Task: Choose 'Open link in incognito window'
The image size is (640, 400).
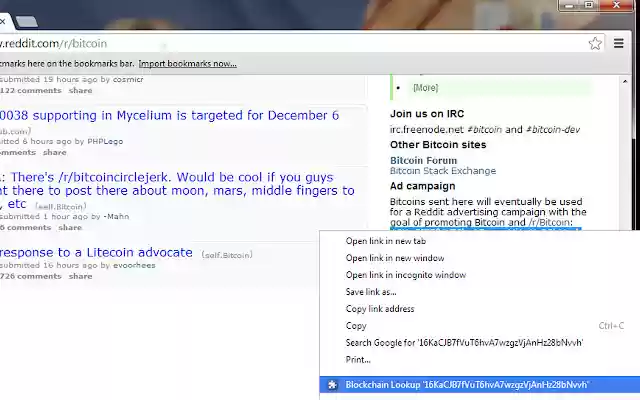Action: click(x=406, y=275)
